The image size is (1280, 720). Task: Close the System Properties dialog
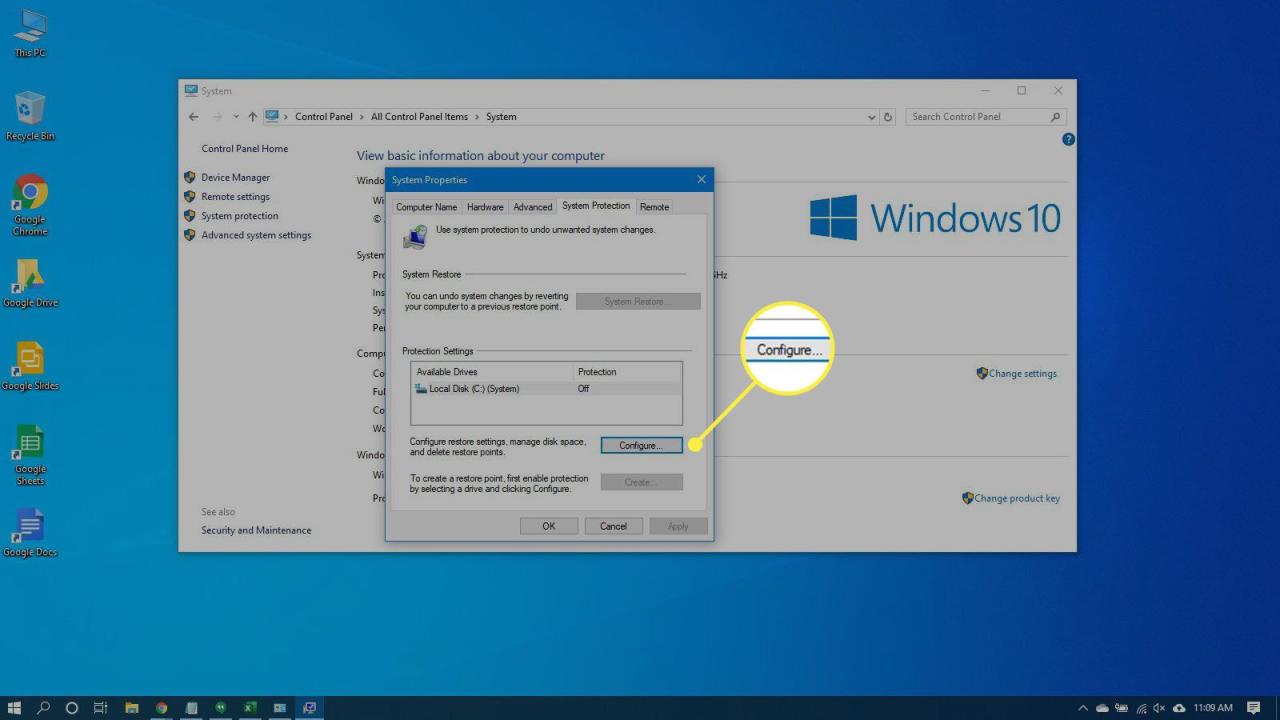701,179
